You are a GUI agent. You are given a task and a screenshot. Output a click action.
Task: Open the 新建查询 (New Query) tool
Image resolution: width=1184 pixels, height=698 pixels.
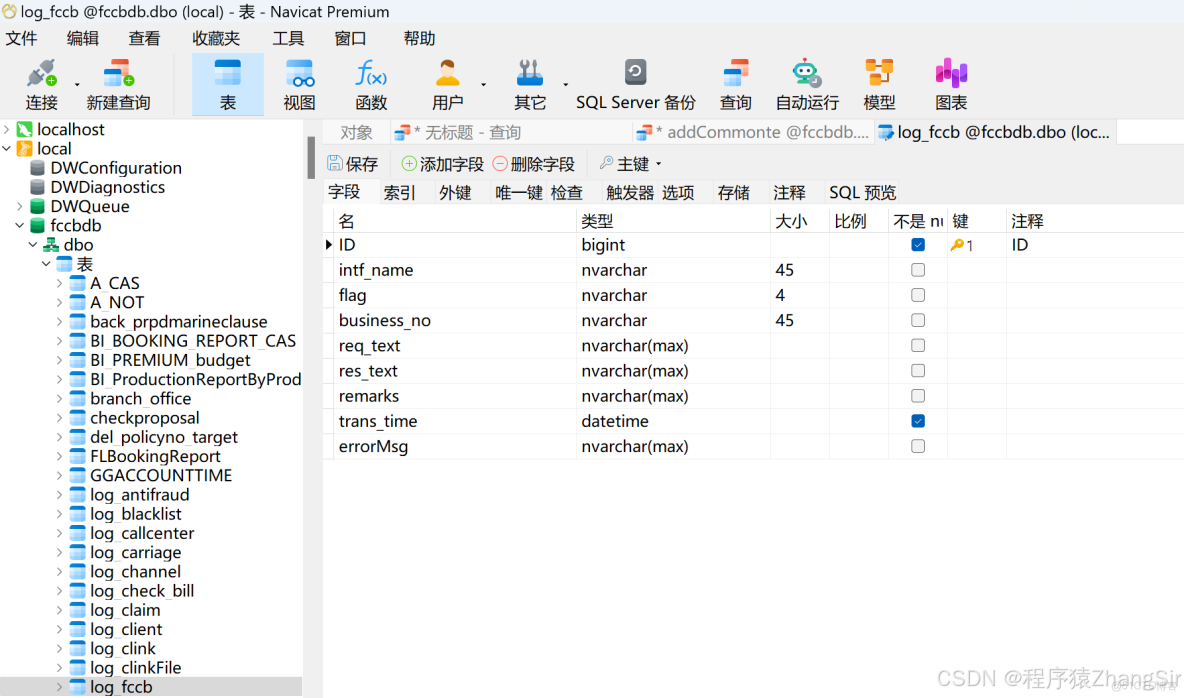click(119, 83)
